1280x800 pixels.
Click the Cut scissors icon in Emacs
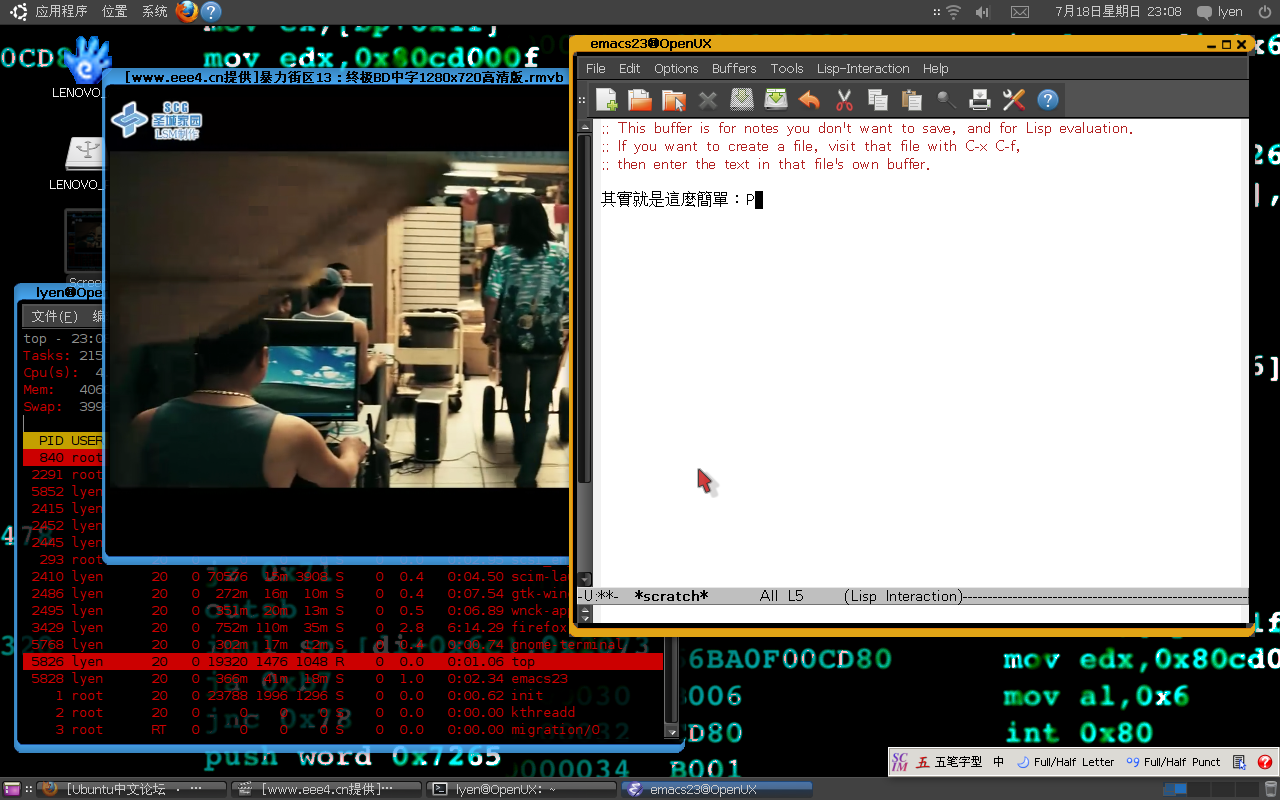pos(844,100)
